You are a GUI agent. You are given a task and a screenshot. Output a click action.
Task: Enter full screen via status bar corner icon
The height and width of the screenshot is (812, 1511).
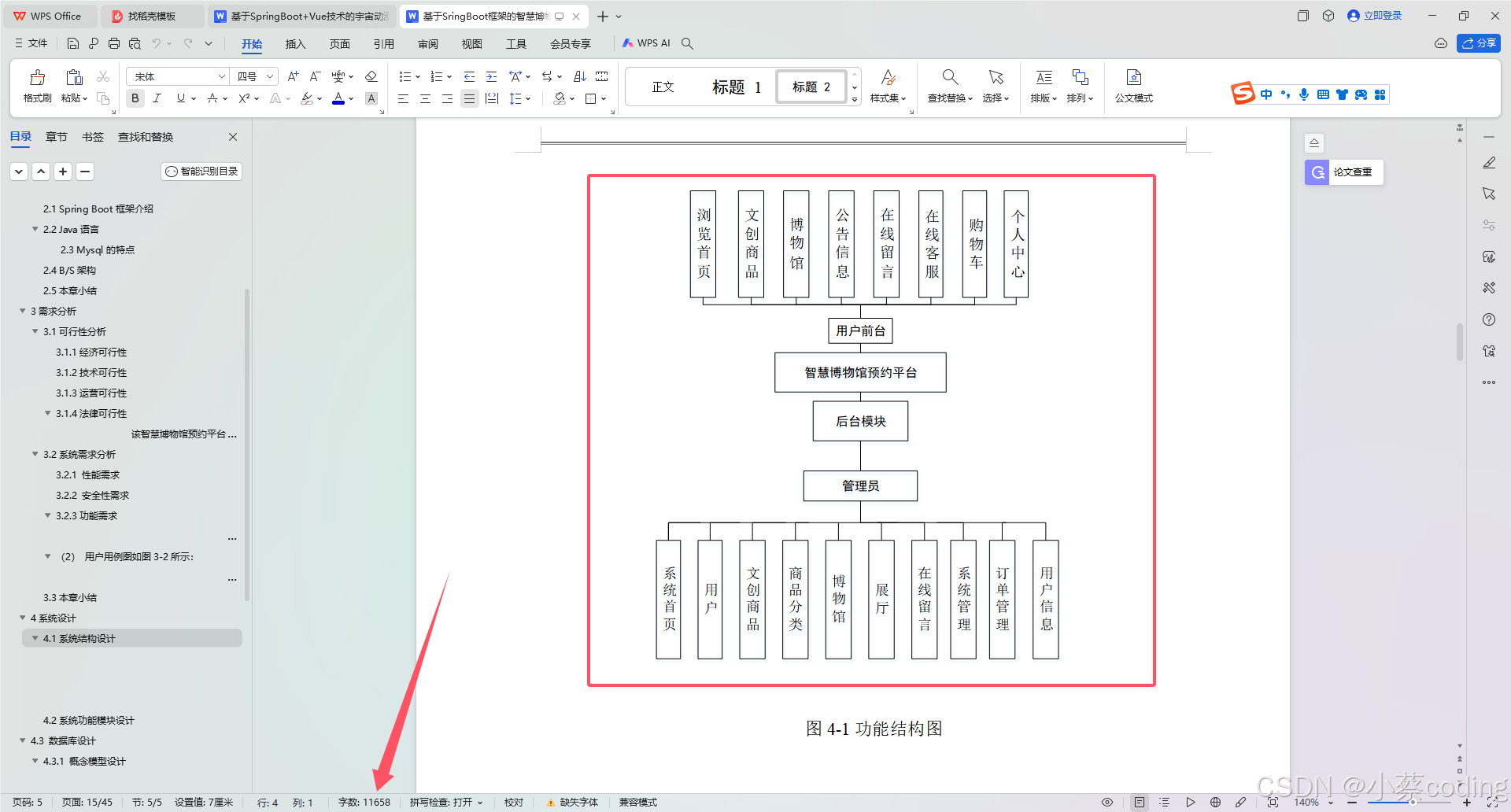click(1492, 803)
